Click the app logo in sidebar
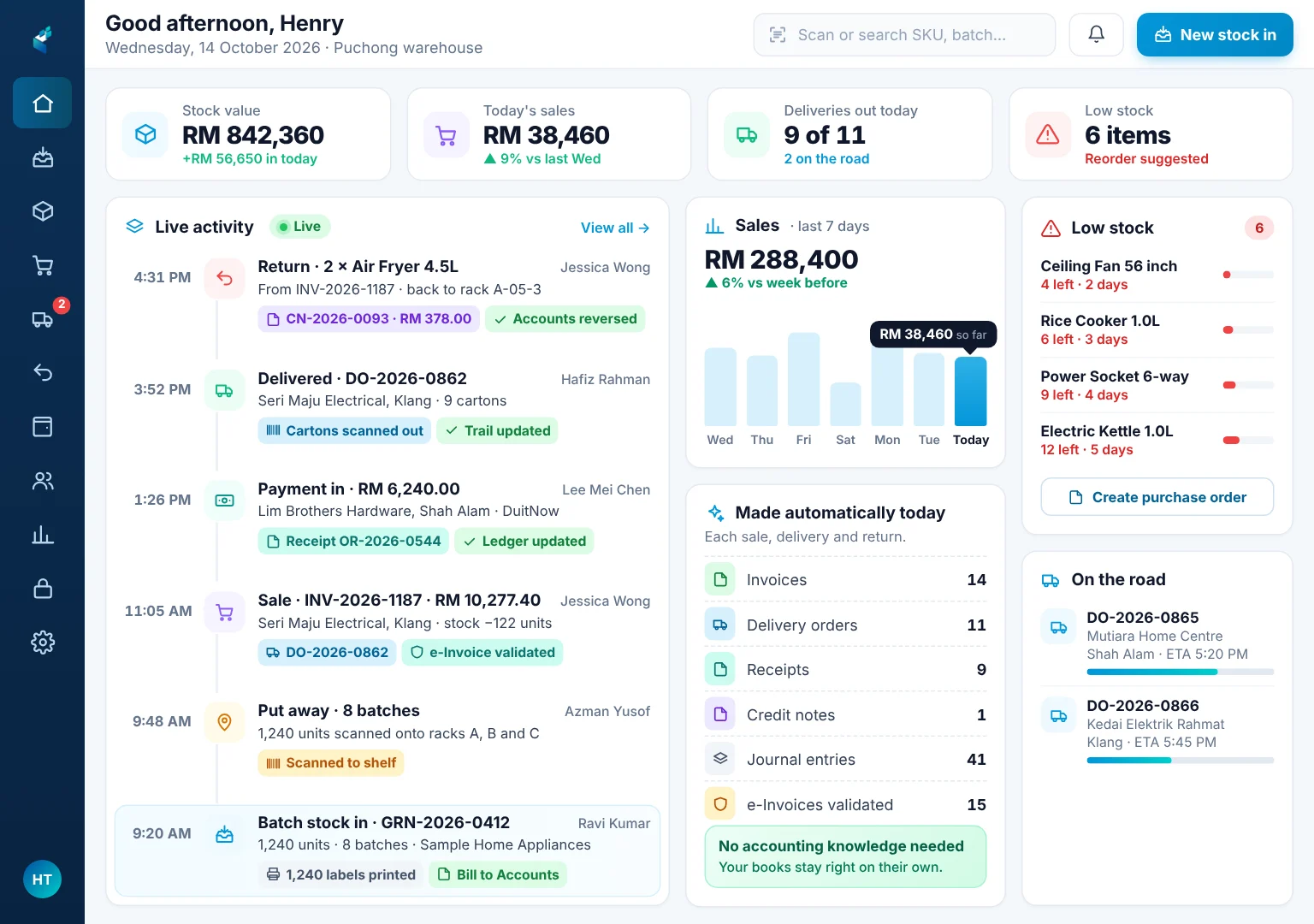Screen dimensions: 1314x924 pos(42,39)
